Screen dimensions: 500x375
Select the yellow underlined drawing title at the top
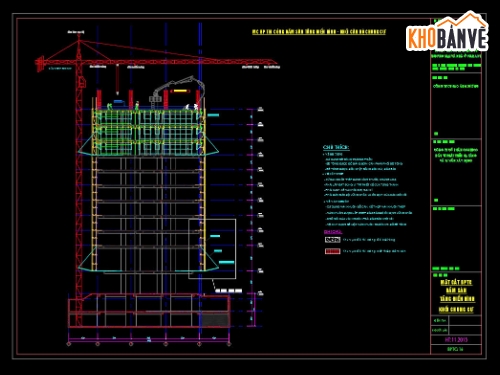tap(319, 32)
